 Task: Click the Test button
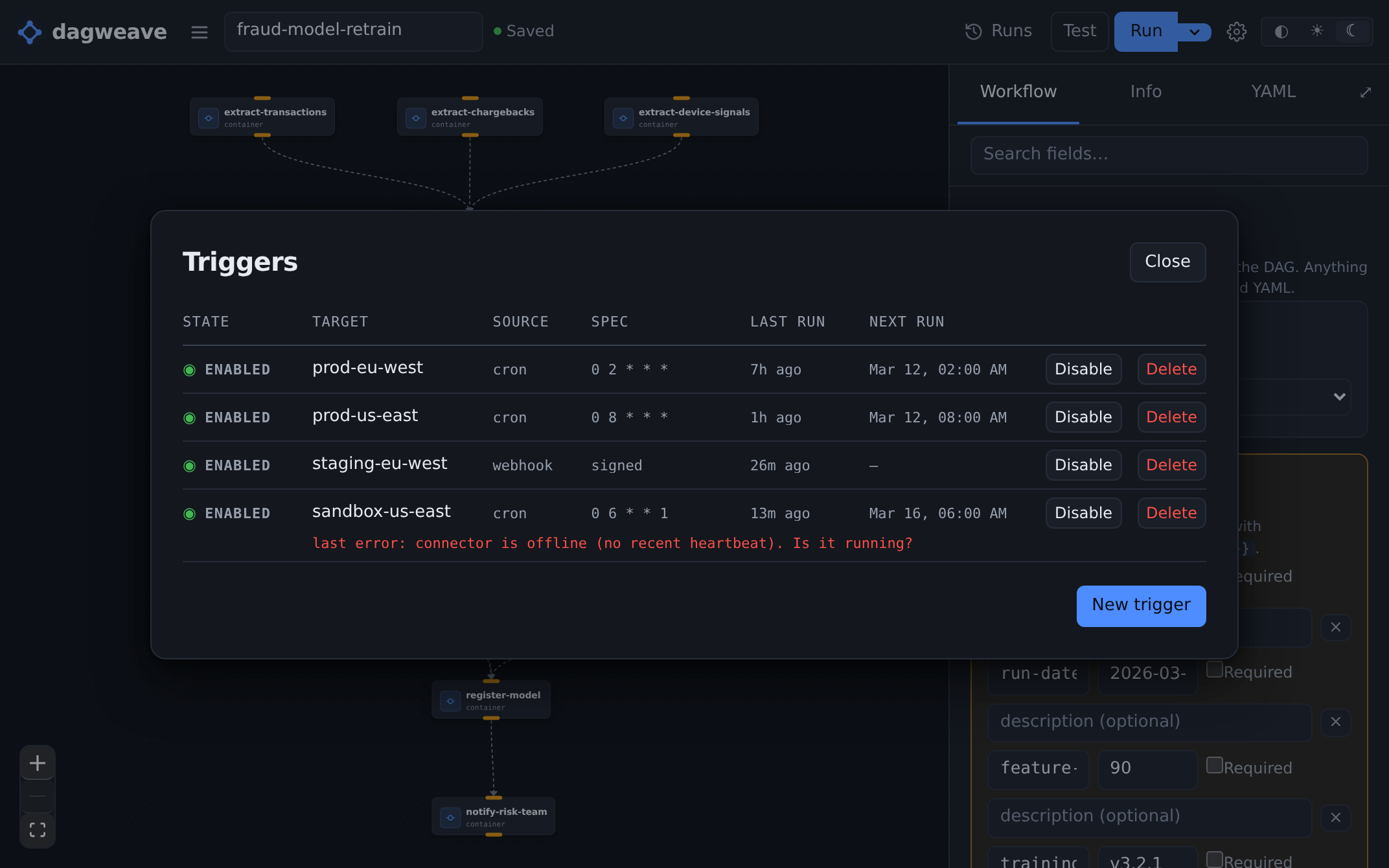pyautogui.click(x=1079, y=31)
